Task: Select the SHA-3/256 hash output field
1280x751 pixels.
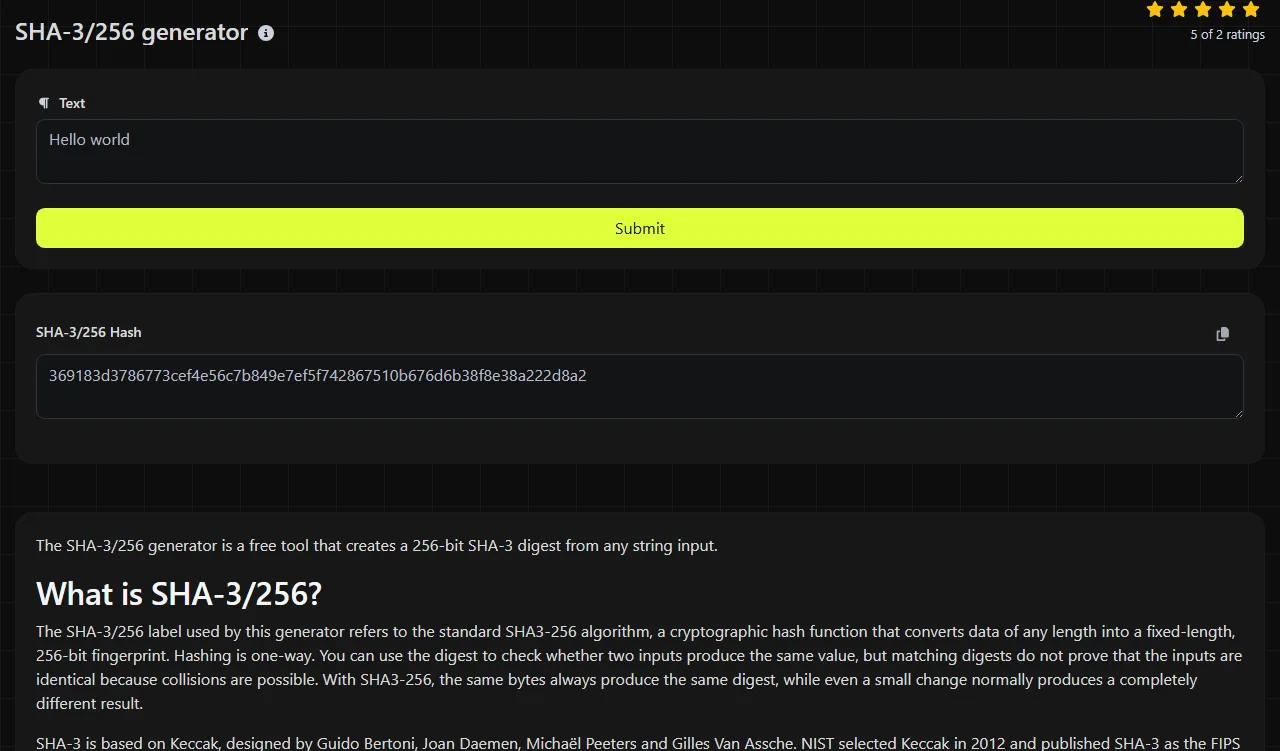Action: pos(640,386)
